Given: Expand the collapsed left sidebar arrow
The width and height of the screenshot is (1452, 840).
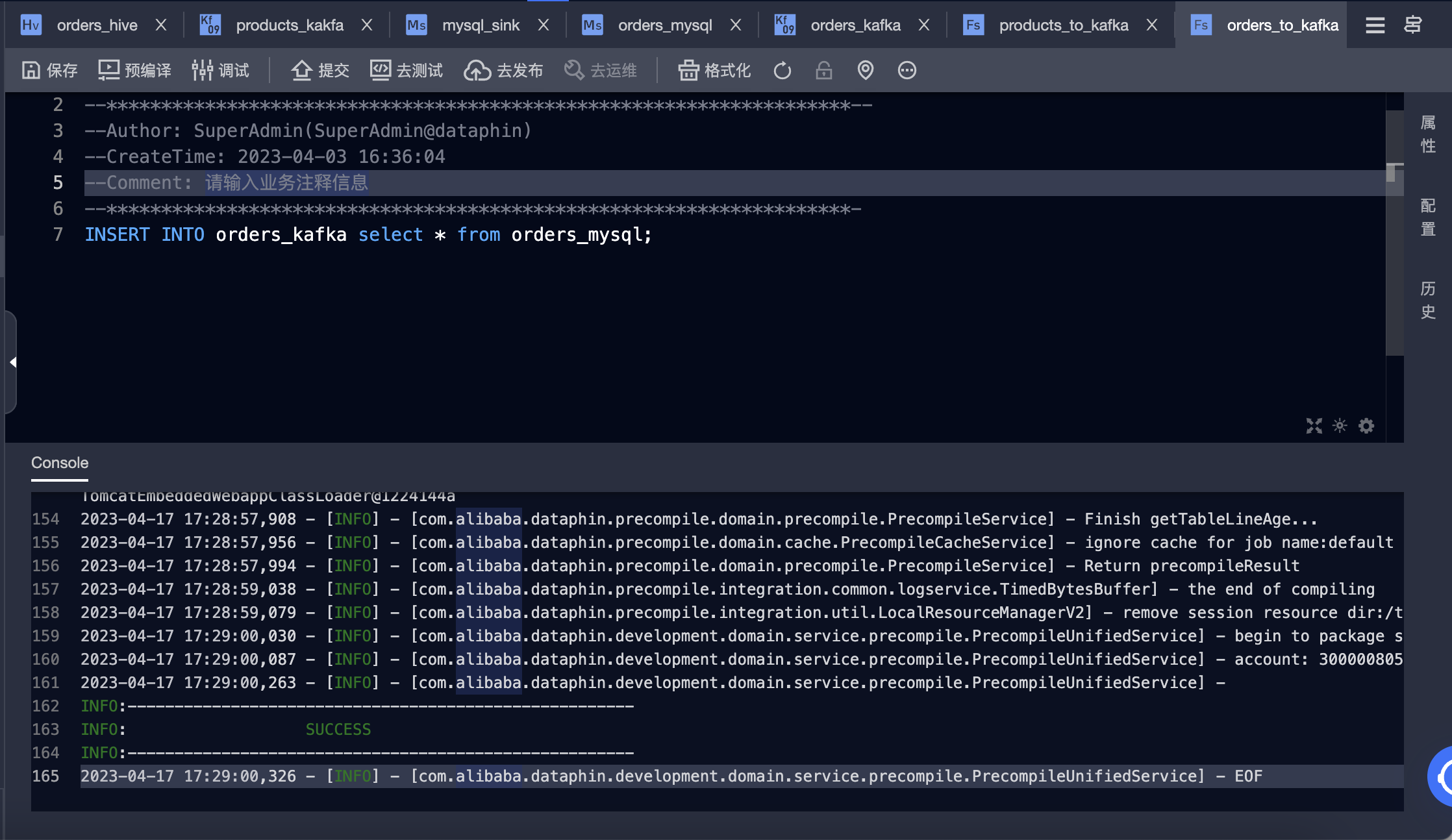Looking at the screenshot, I should pos(12,362).
